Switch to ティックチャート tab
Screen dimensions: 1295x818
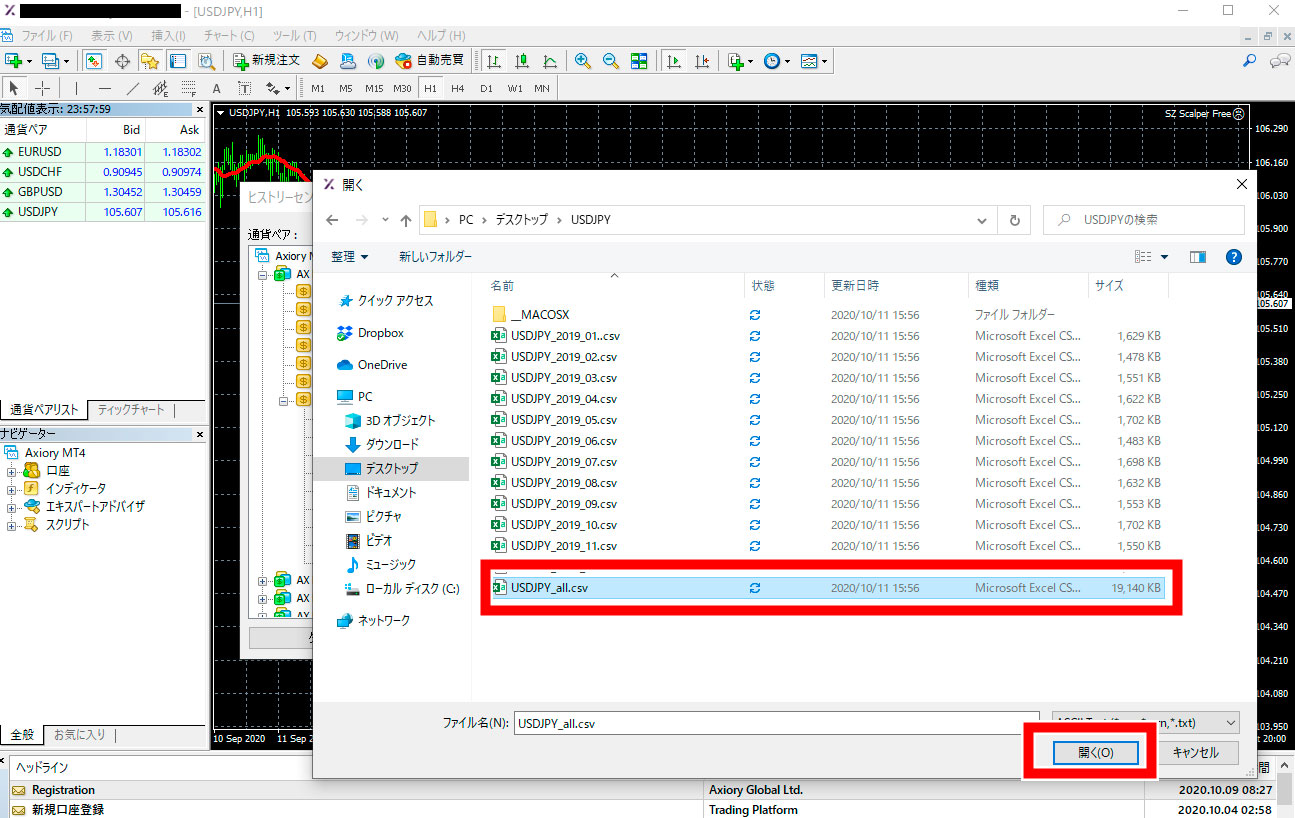click(131, 410)
